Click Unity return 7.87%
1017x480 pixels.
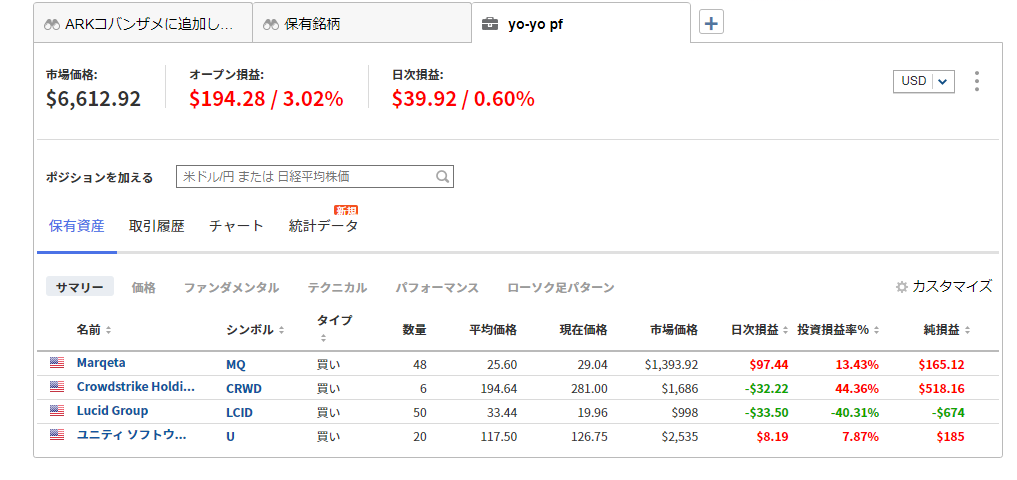pyautogui.click(x=860, y=437)
